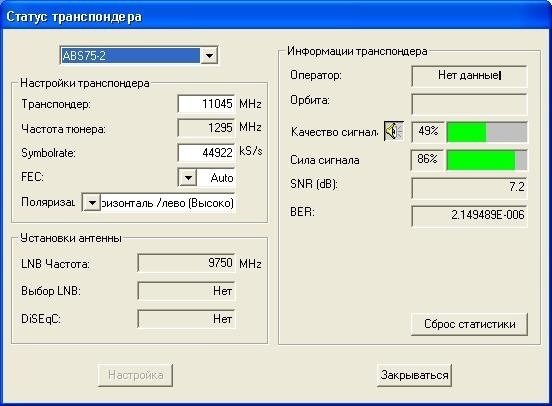
Task: Click the Закрываться button
Action: [x=414, y=375]
